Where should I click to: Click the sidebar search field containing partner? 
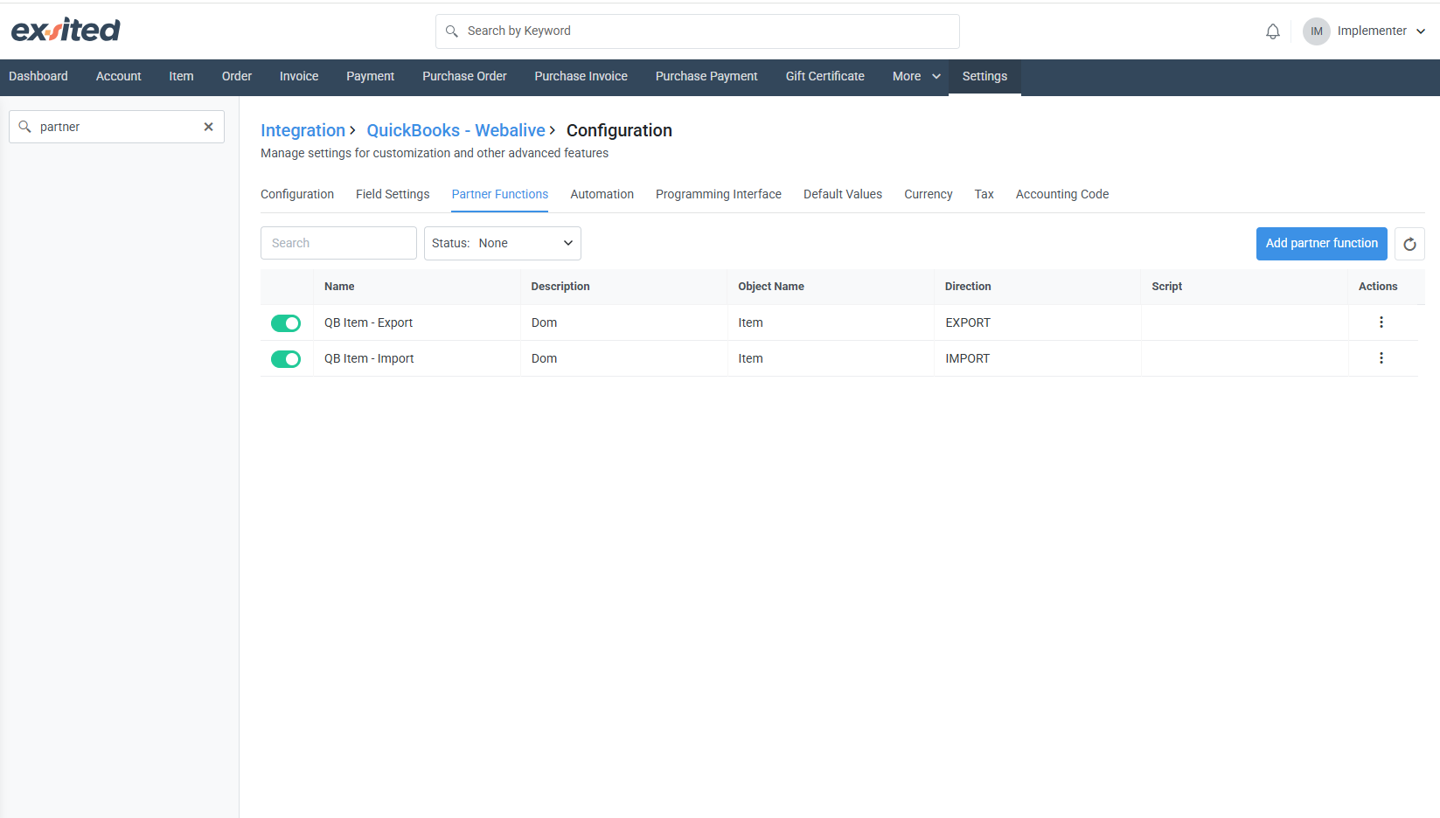pyautogui.click(x=116, y=127)
